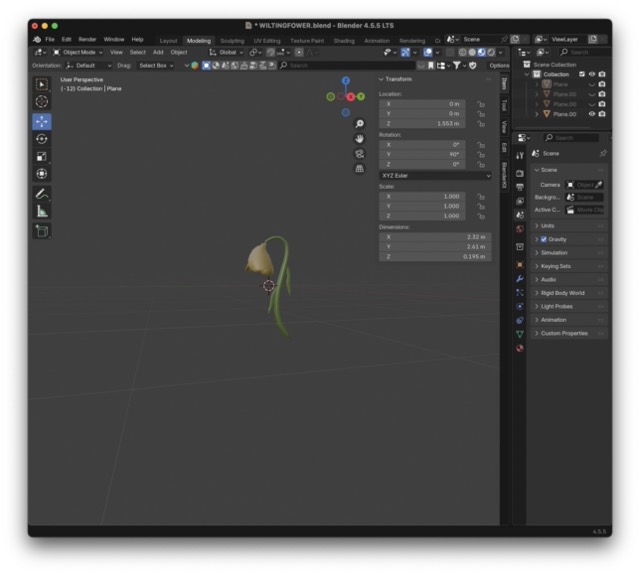Screen dimensions: 640x574
Task: Open the Add menu in viewport header
Action: (x=158, y=52)
